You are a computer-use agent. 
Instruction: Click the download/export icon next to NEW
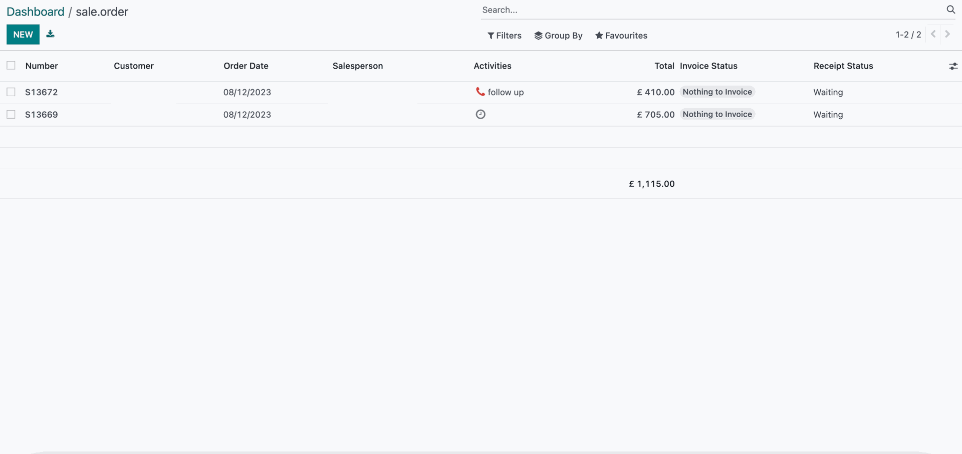click(50, 34)
